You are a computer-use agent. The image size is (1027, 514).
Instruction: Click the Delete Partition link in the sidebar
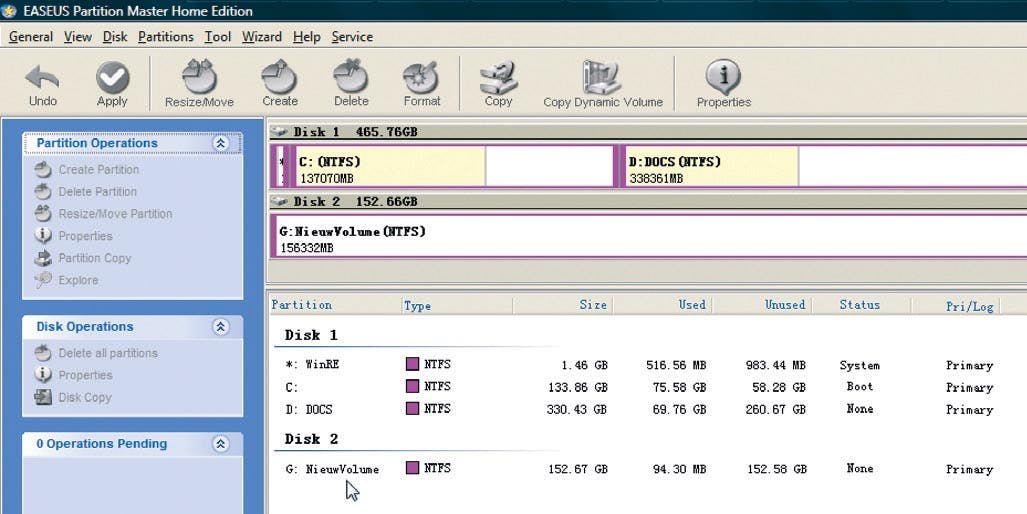pyautogui.click(x=98, y=192)
